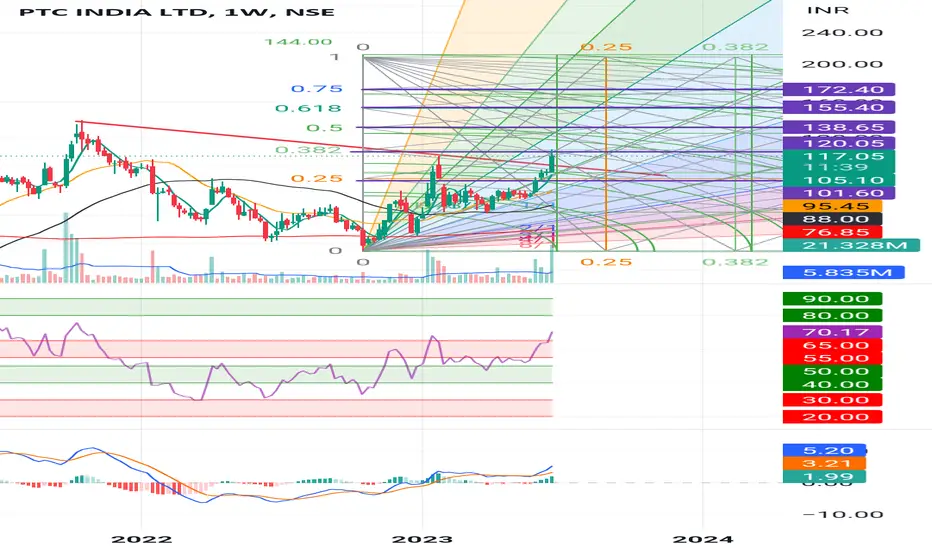Image resolution: width=932 pixels, height=550 pixels.
Task: Click the red 55.00 RSI level tag
Action: point(832,358)
